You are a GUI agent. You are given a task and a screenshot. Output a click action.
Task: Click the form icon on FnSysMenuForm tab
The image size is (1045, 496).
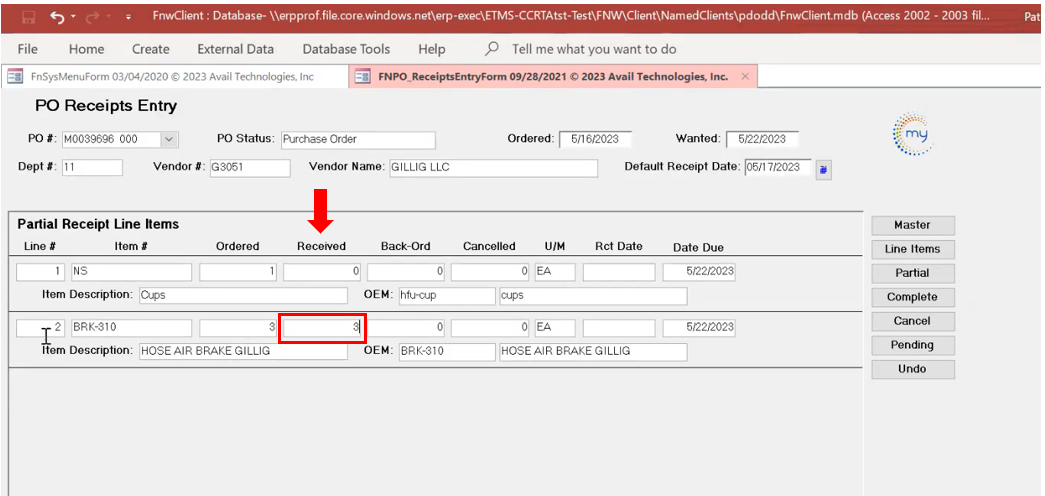click(x=15, y=77)
